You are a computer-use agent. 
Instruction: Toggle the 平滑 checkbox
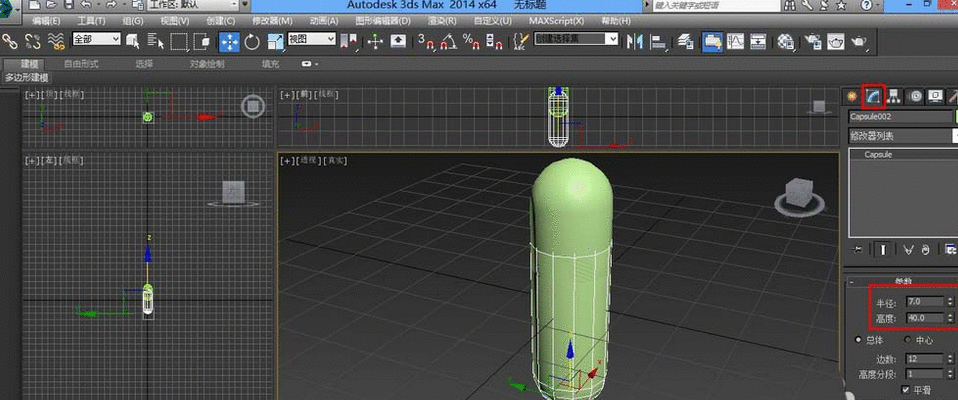[x=906, y=388]
